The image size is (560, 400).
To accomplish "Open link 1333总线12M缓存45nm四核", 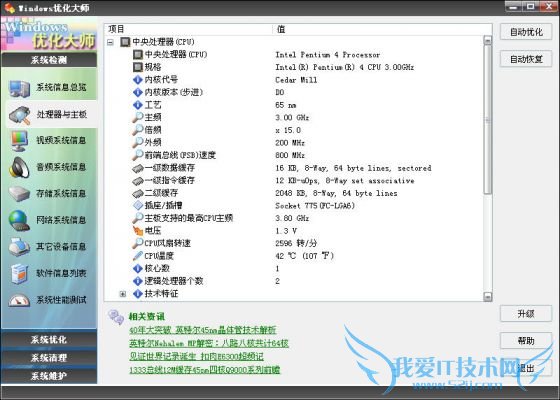I will pos(205,369).
